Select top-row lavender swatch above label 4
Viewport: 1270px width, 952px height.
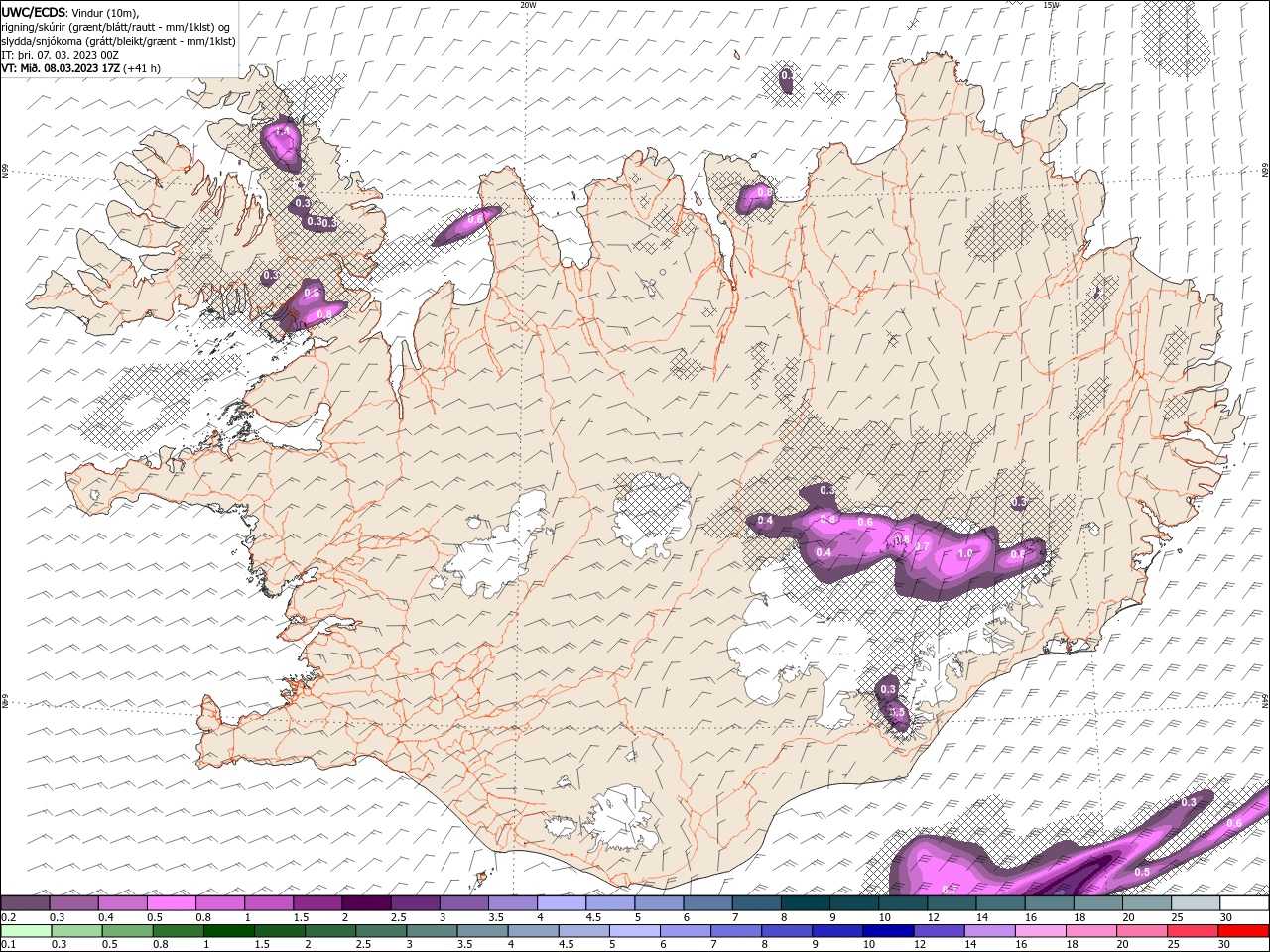click(x=561, y=902)
